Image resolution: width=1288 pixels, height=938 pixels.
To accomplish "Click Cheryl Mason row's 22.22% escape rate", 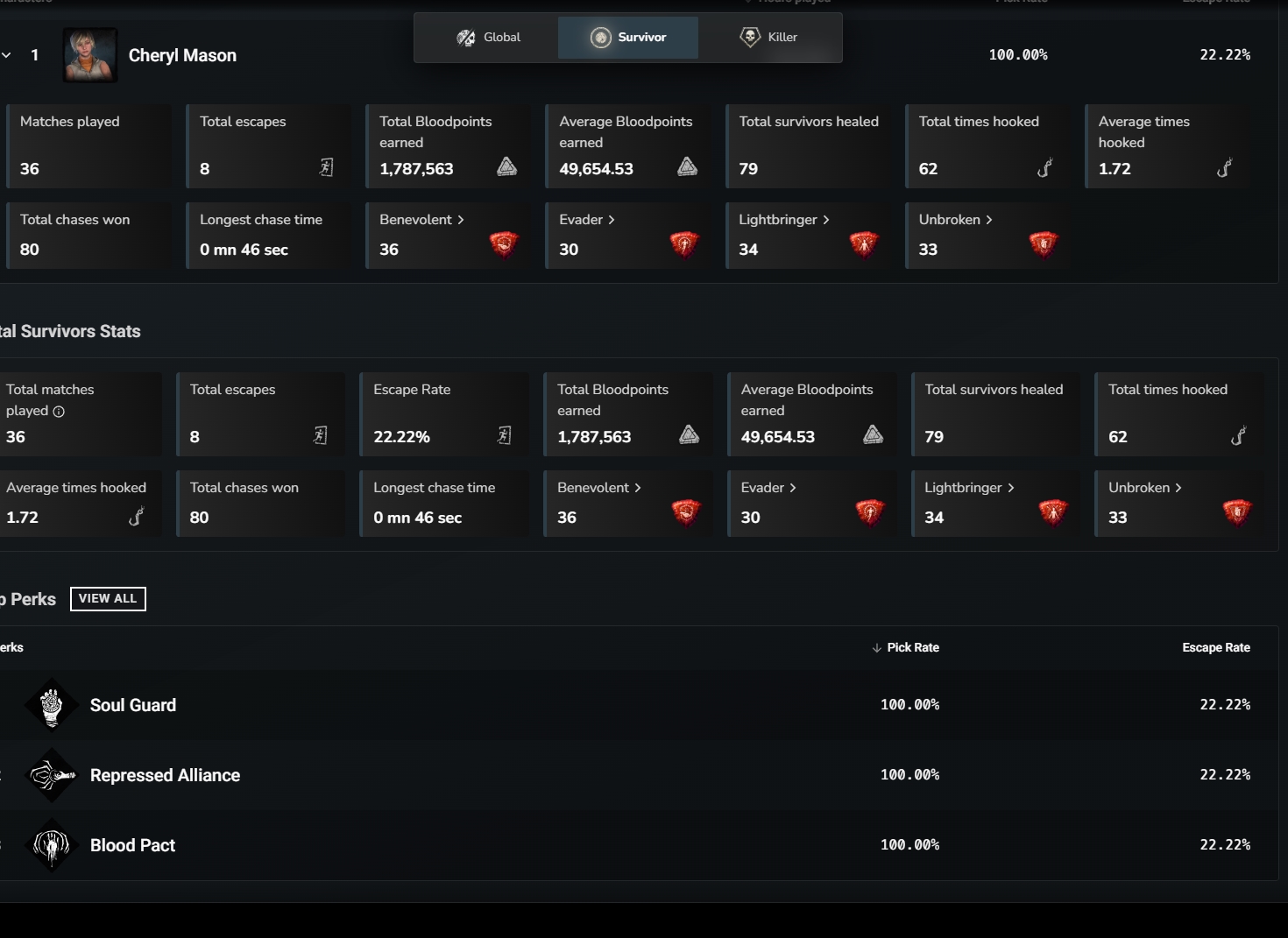I will pyautogui.click(x=1225, y=55).
